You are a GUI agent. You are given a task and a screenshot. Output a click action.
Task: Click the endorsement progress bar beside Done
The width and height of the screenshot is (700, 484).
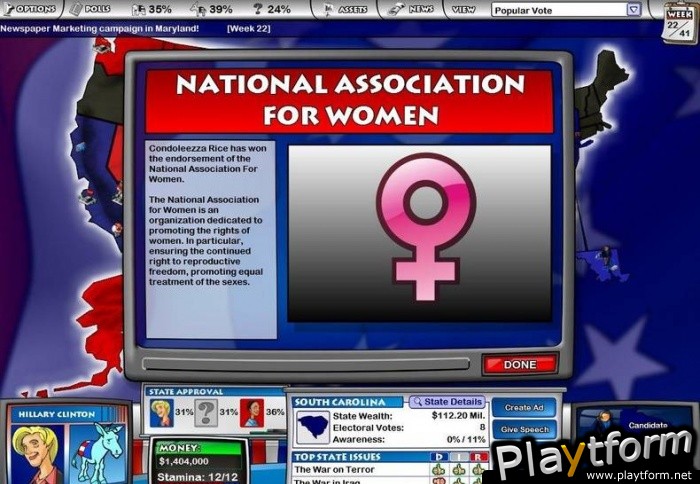pyautogui.click(x=305, y=364)
